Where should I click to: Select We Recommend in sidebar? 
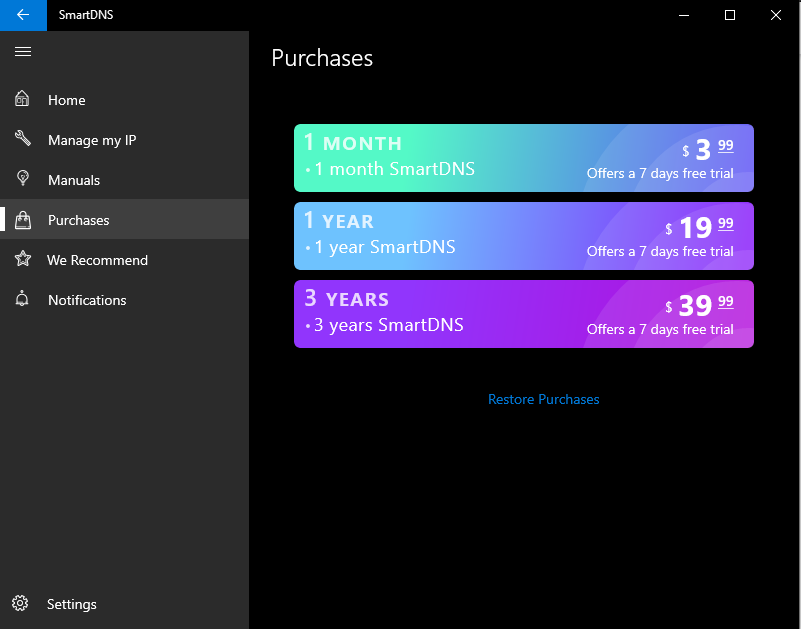[97, 260]
